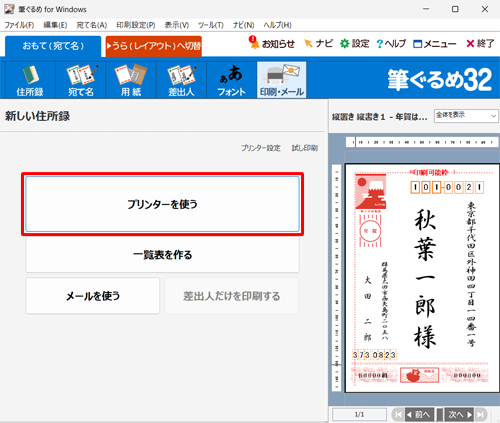The height and width of the screenshot is (423, 500).
Task: Click the メールを使う button
Action: (93, 296)
